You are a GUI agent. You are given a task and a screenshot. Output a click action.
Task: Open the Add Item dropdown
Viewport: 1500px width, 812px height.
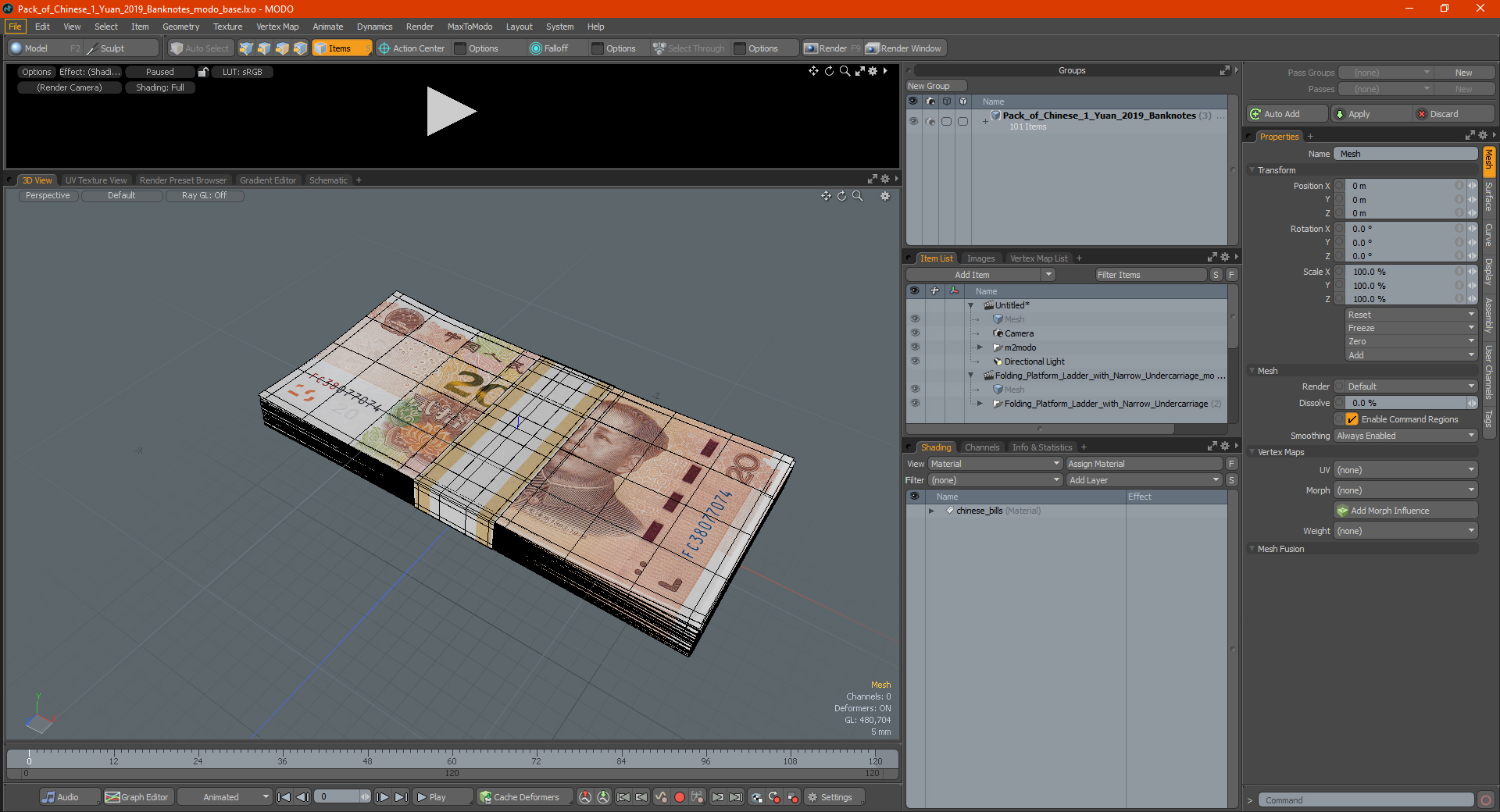click(x=981, y=275)
